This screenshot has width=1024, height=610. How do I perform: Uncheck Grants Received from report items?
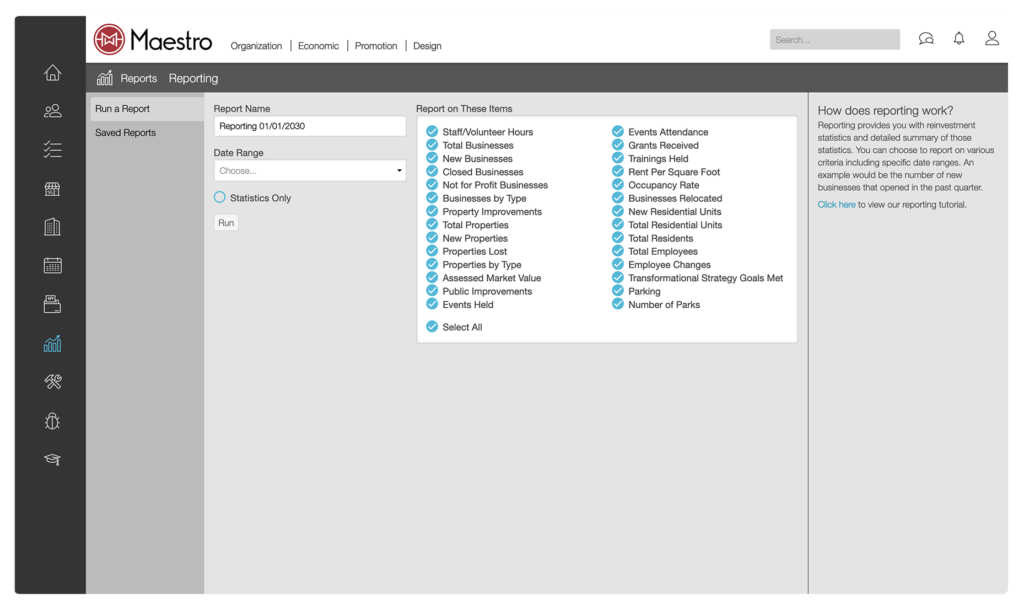618,145
